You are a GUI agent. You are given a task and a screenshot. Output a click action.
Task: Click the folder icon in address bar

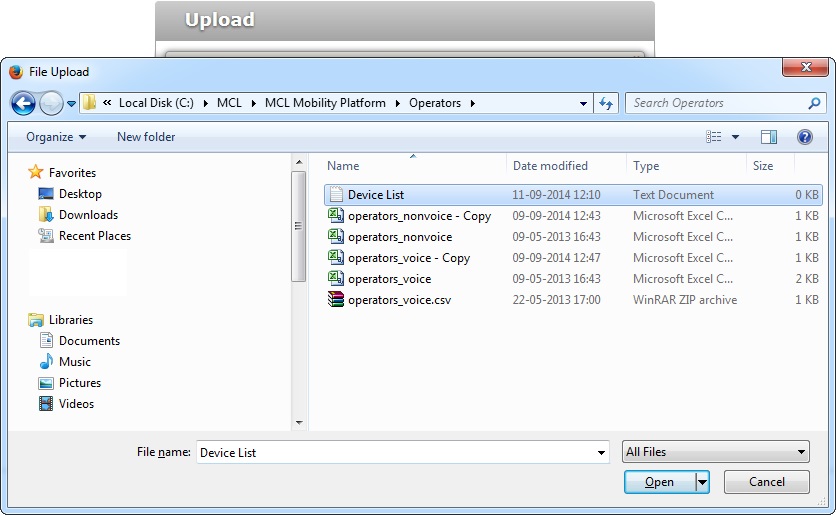pos(90,102)
